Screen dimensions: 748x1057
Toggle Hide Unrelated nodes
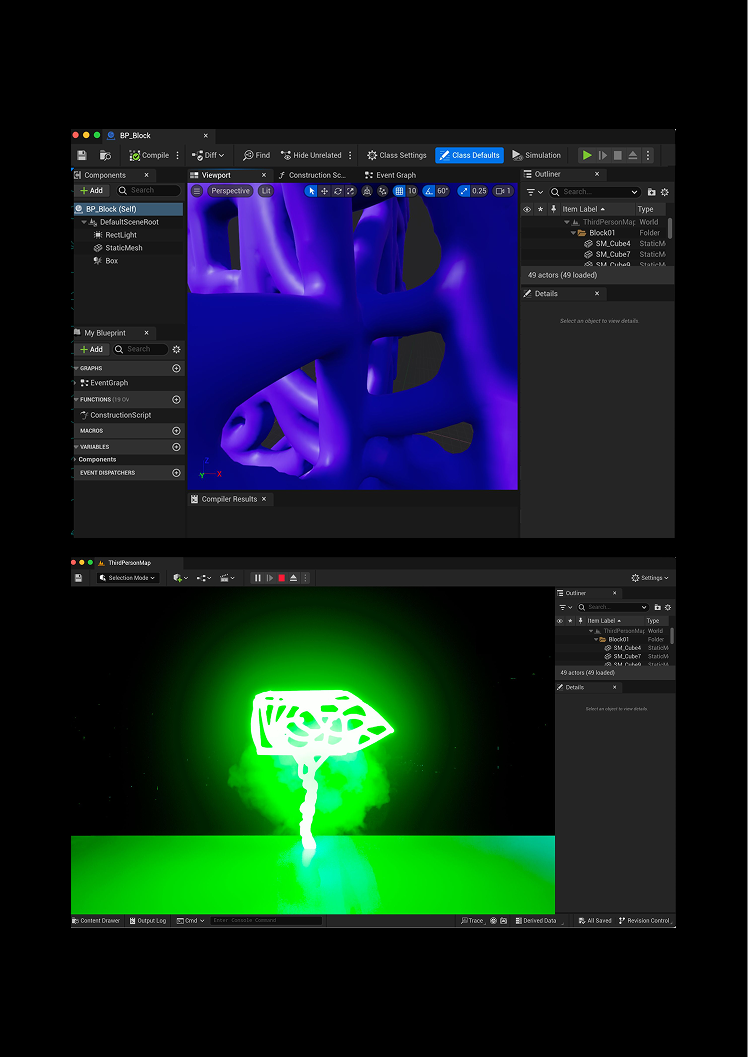(x=311, y=155)
